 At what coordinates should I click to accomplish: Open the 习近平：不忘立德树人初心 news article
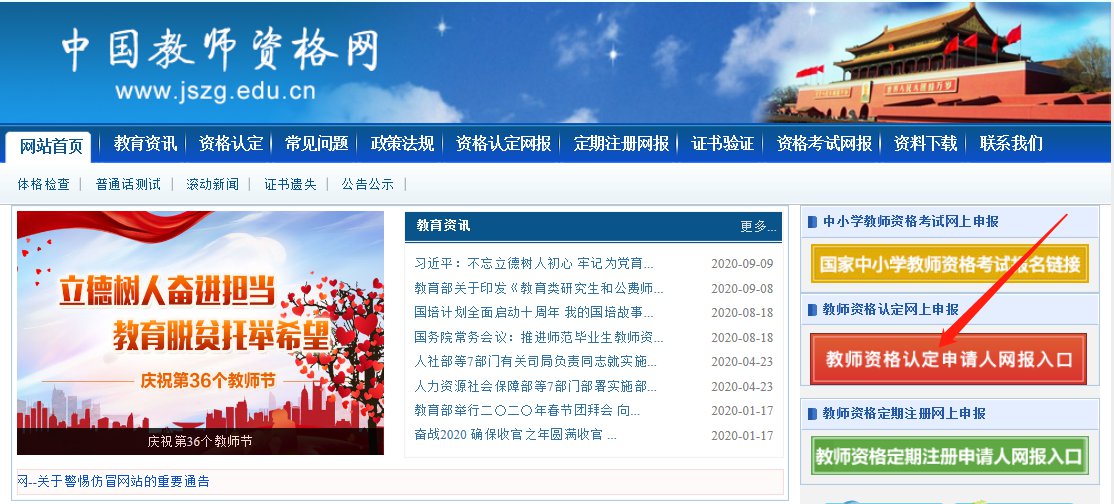tap(533, 264)
